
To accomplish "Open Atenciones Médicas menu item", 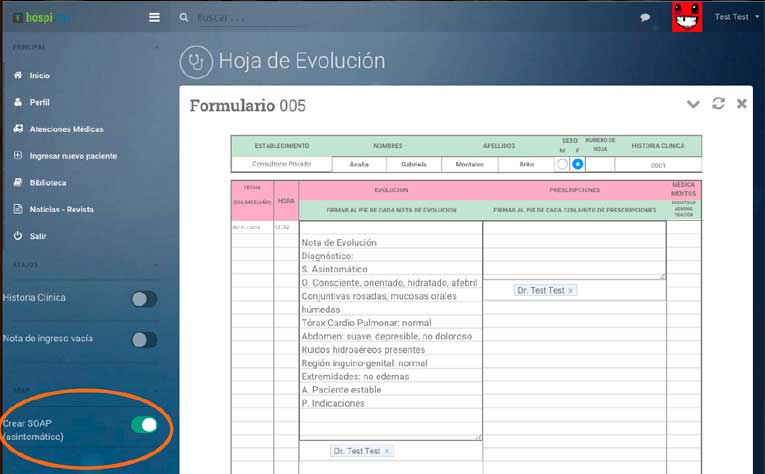I will [x=66, y=129].
